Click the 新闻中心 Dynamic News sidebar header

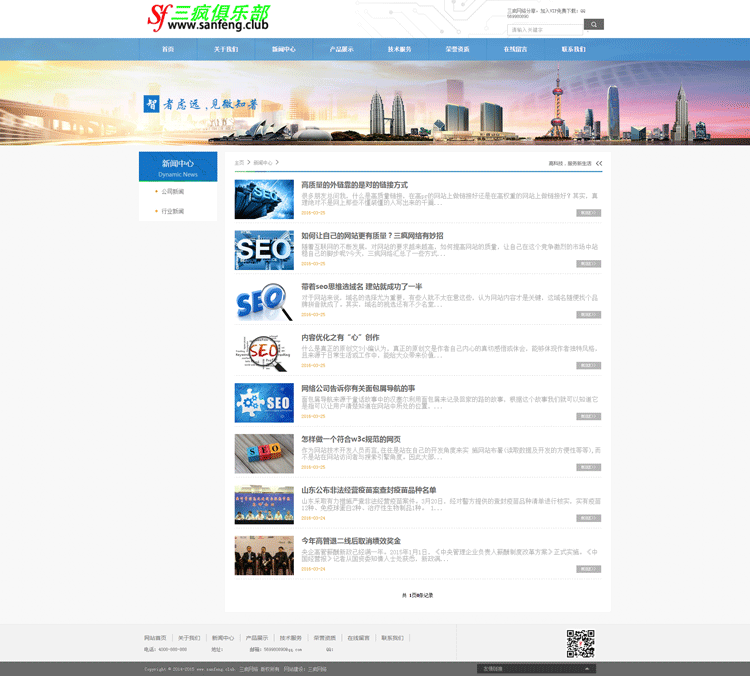[x=178, y=167]
